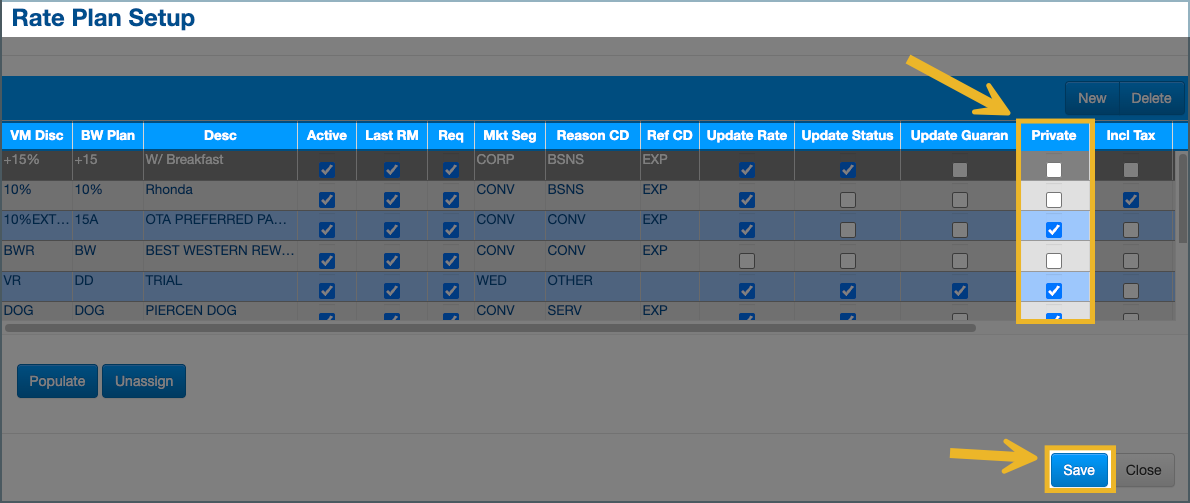The height and width of the screenshot is (503, 1190).
Task: Toggle Active checkbox for Rhonda row
Action: tap(326, 200)
